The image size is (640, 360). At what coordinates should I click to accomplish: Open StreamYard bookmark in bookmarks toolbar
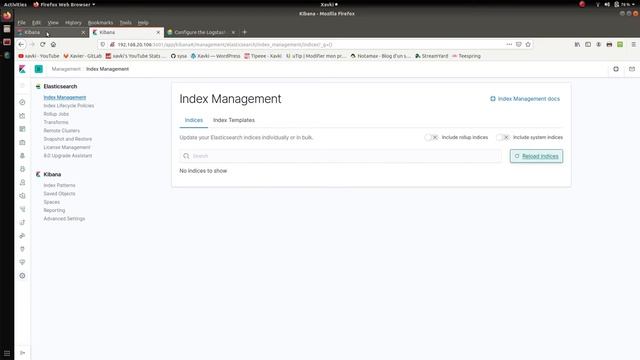[431, 56]
